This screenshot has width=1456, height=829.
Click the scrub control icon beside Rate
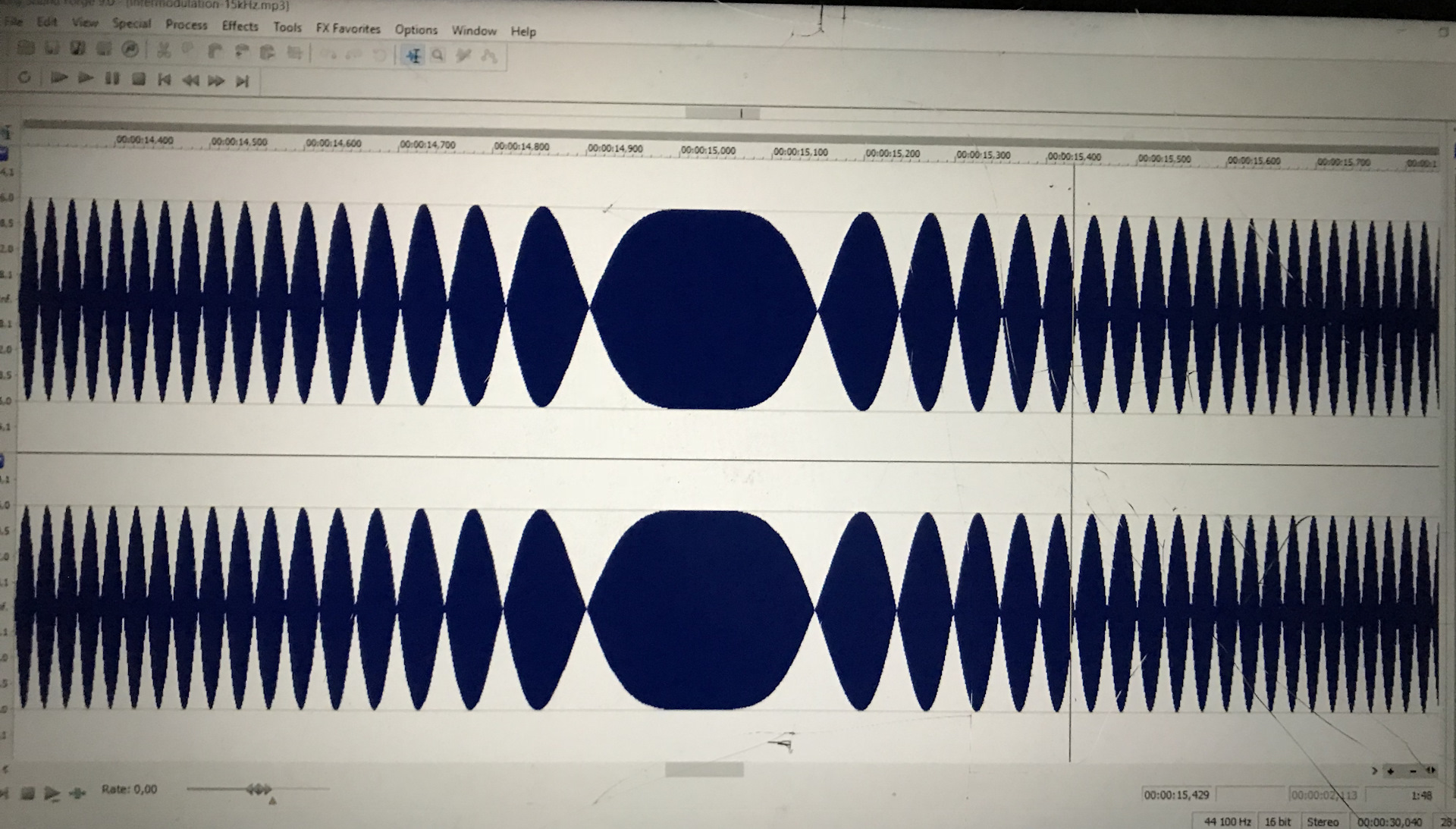[x=77, y=793]
